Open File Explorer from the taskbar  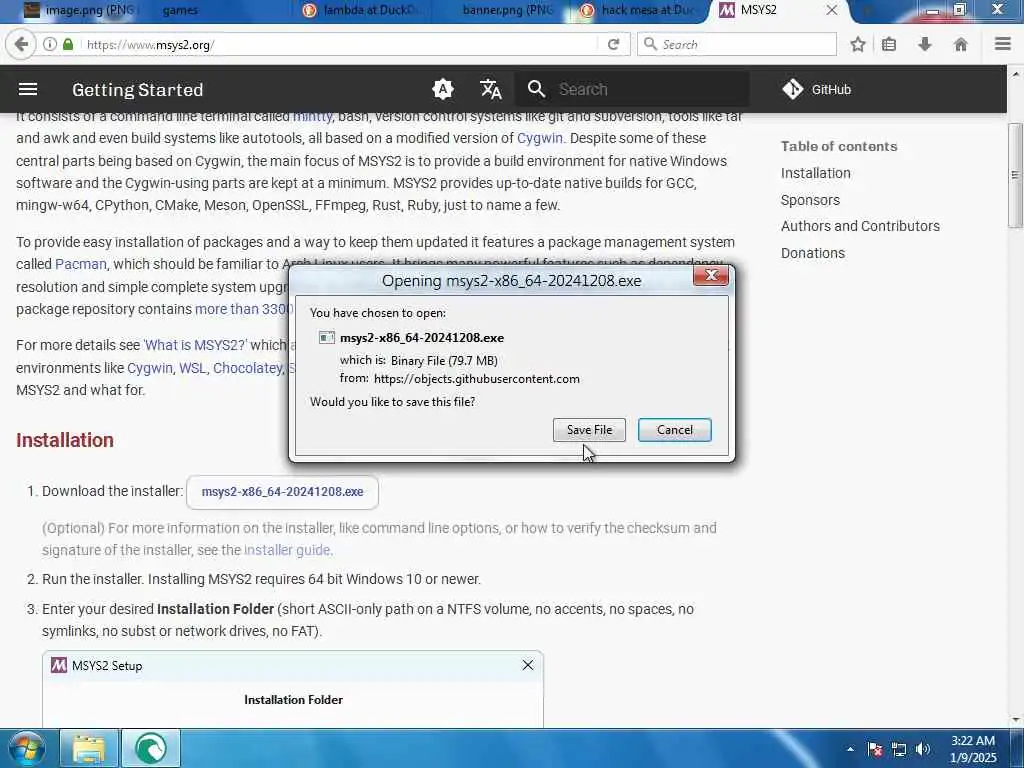coord(89,748)
